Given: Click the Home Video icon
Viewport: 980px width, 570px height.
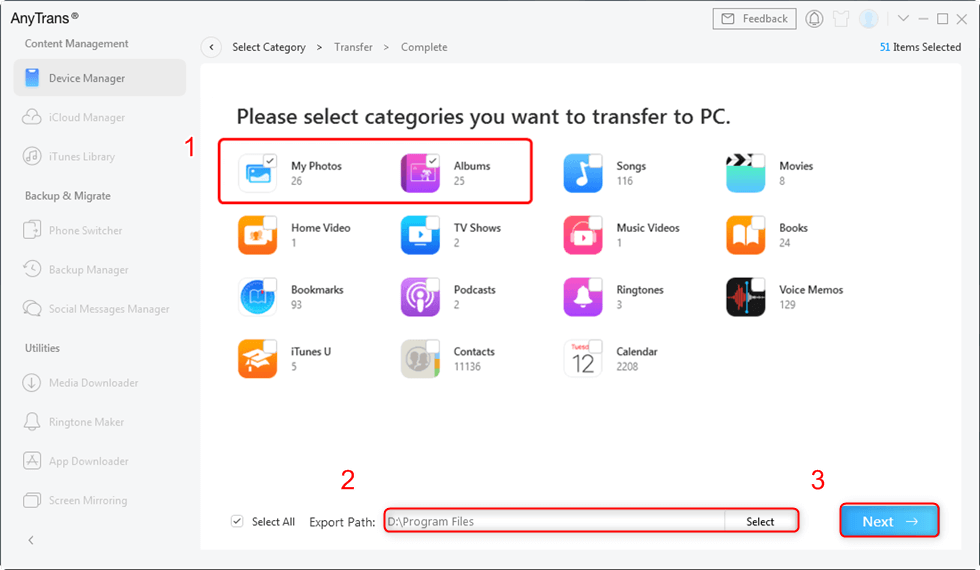Looking at the screenshot, I should click(x=258, y=235).
